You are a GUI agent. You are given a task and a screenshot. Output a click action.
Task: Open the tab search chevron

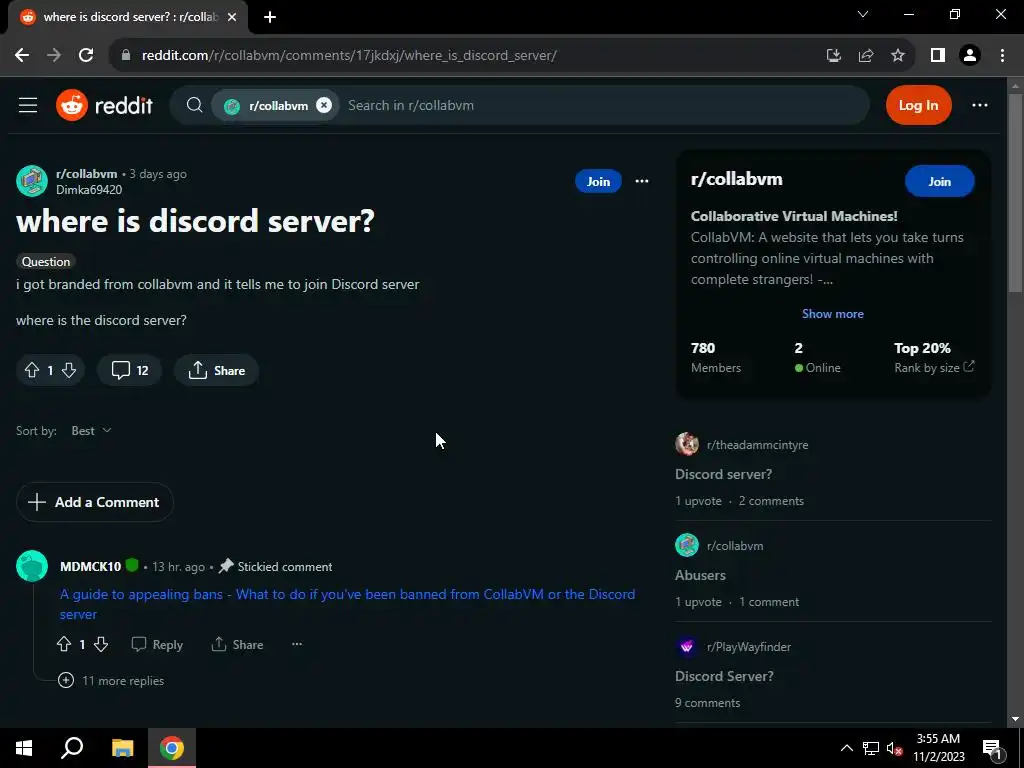[863, 14]
